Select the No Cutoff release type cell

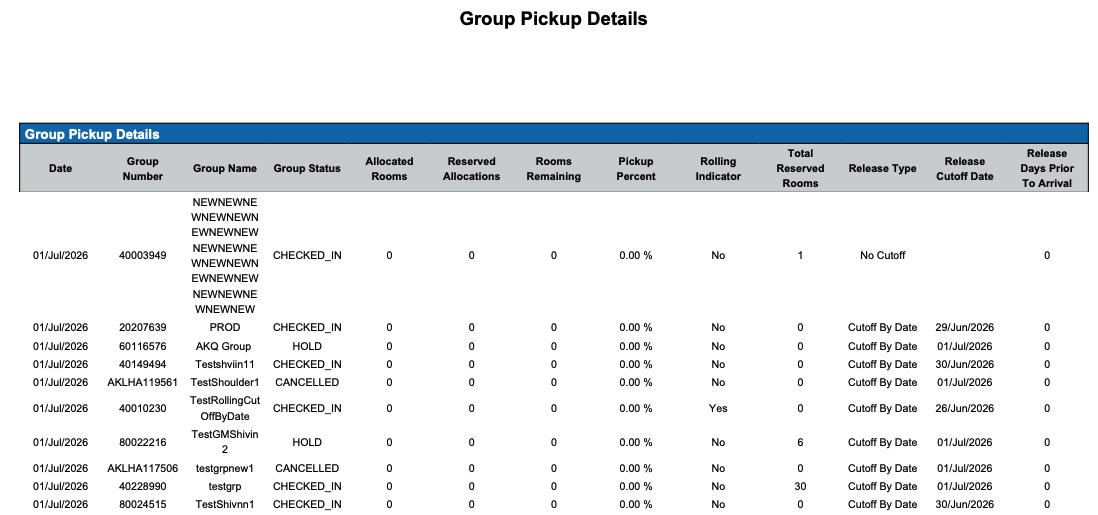882,256
